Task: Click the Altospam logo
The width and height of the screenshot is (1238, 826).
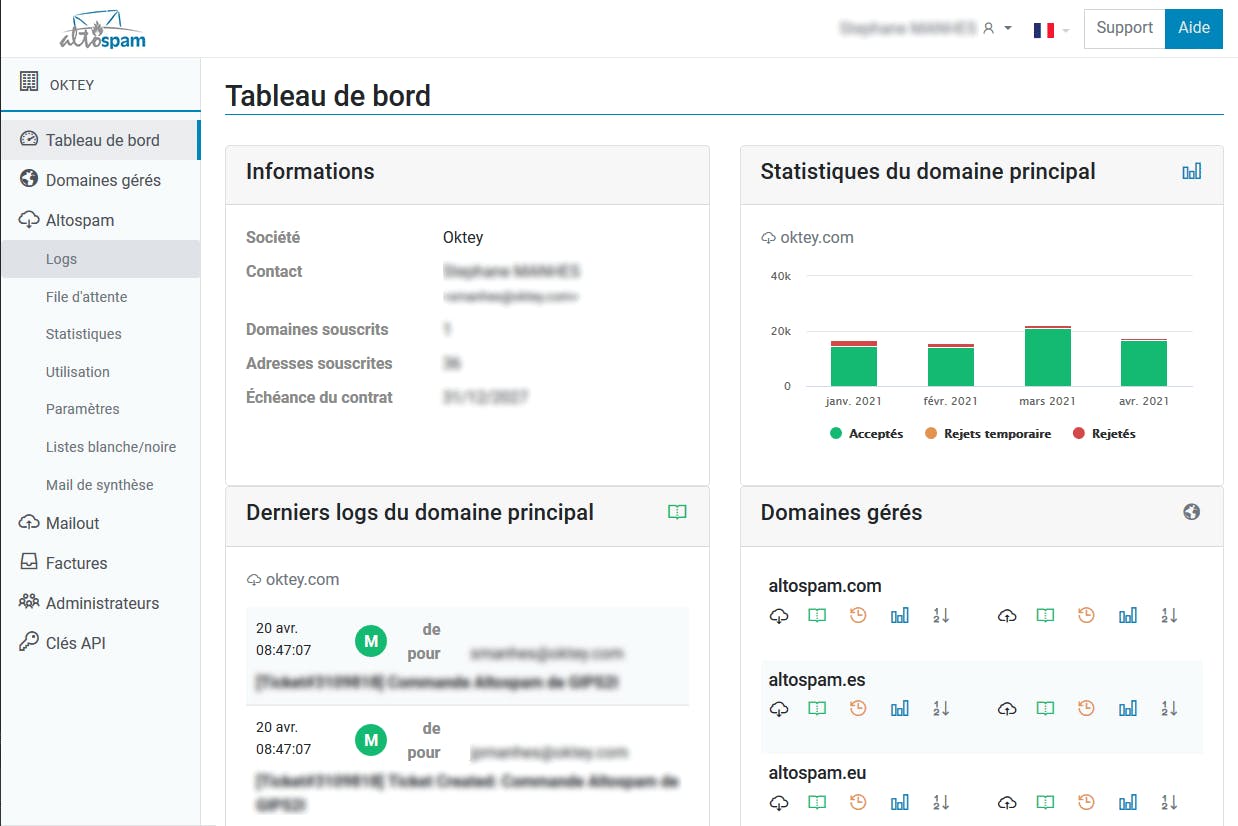Action: click(102, 29)
